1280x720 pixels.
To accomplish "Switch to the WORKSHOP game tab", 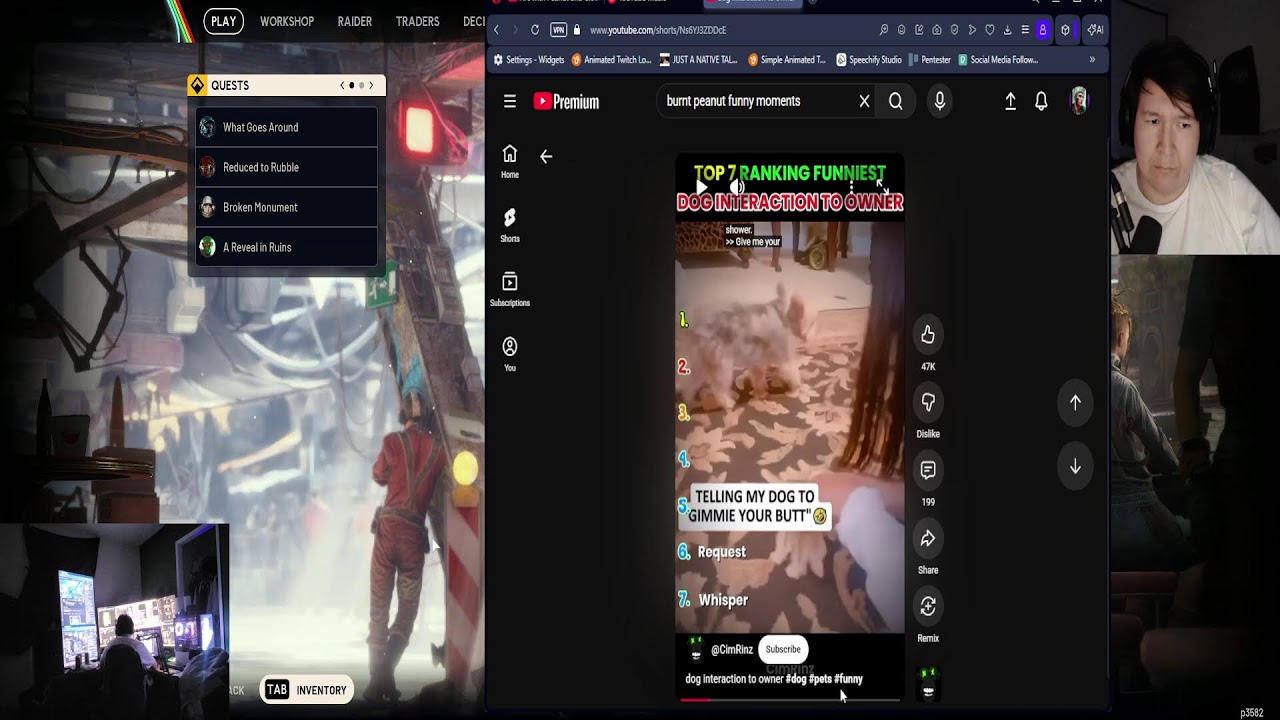I will (x=287, y=21).
